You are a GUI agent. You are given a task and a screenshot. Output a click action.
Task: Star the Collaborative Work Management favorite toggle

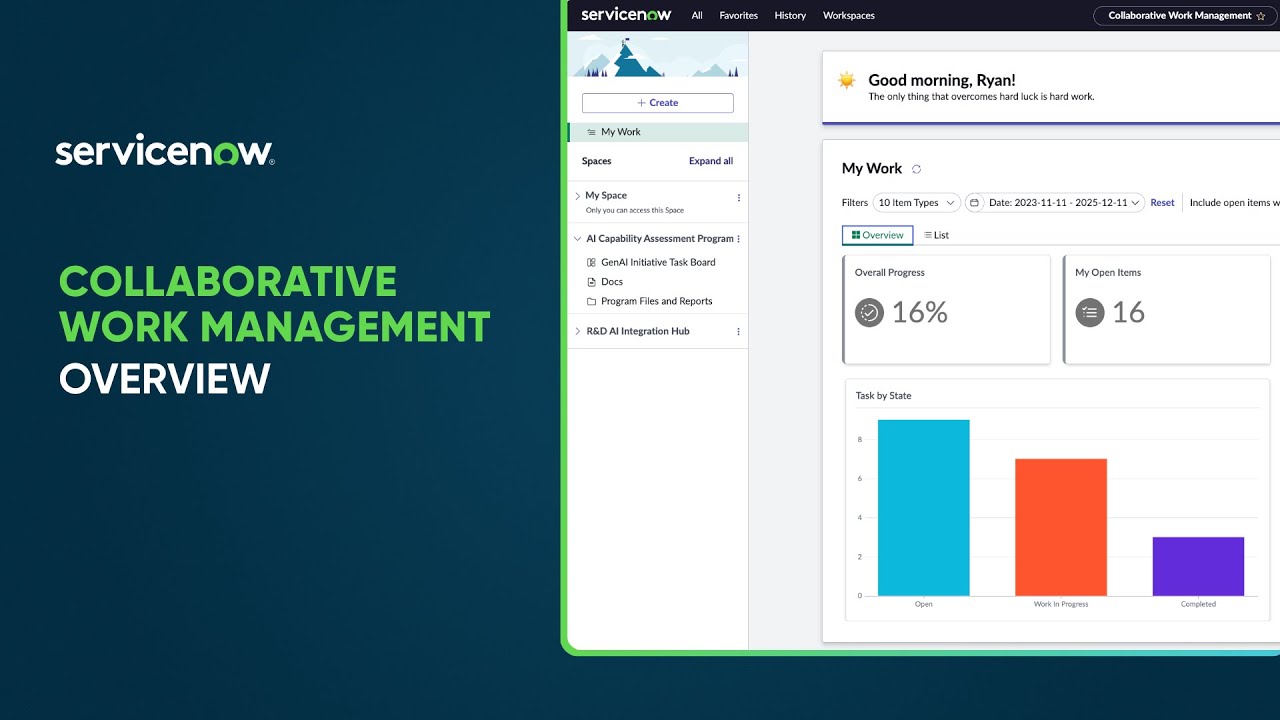tap(1262, 15)
